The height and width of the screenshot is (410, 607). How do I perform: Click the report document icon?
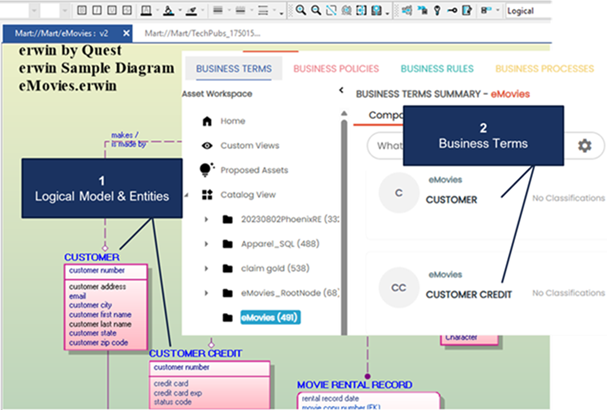tap(467, 10)
